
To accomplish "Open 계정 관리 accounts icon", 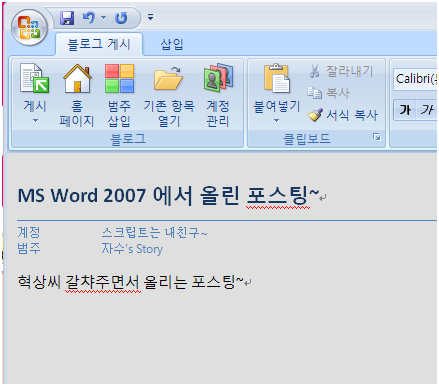I will pos(218,78).
